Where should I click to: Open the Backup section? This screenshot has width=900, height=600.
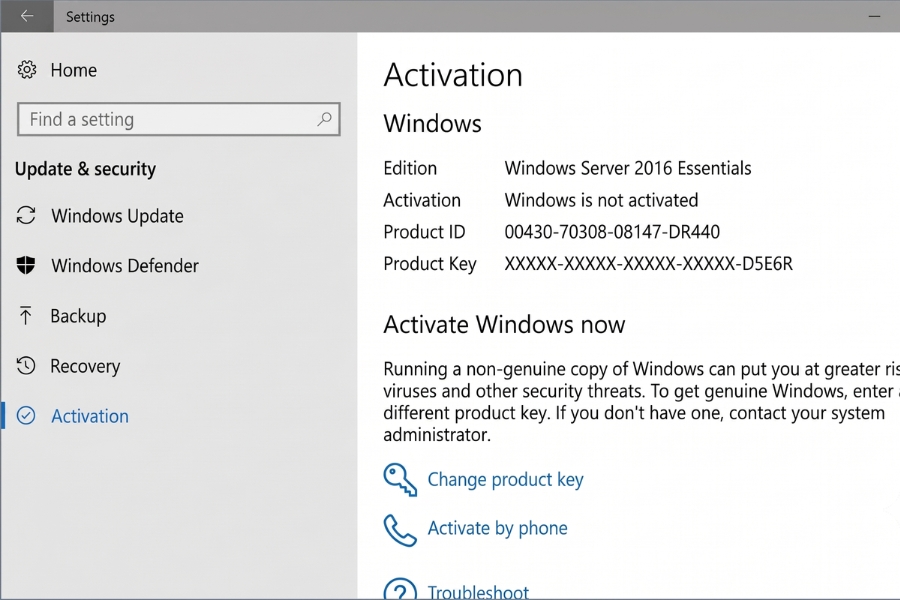[x=78, y=316]
